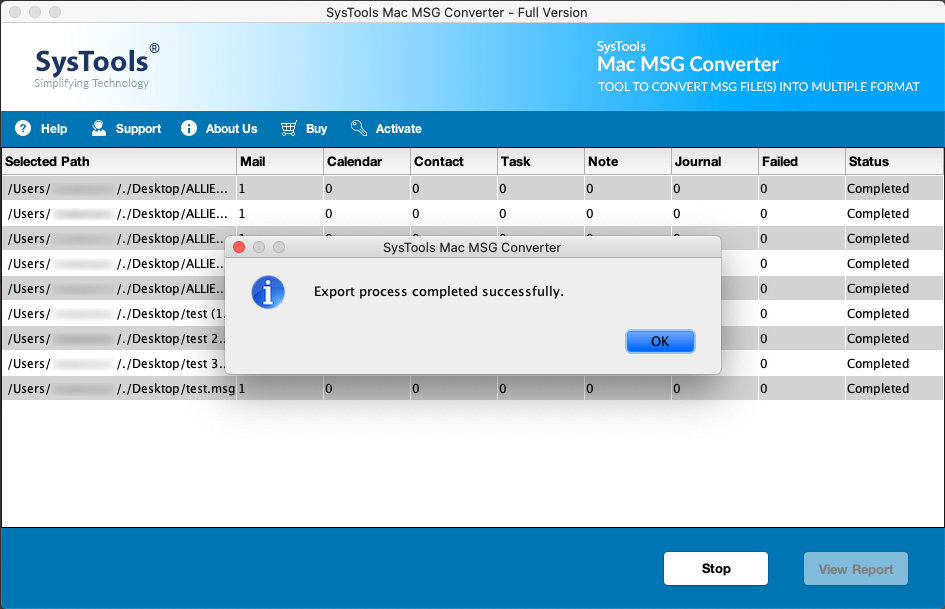
Task: Click the Failed column header
Action: [802, 162]
